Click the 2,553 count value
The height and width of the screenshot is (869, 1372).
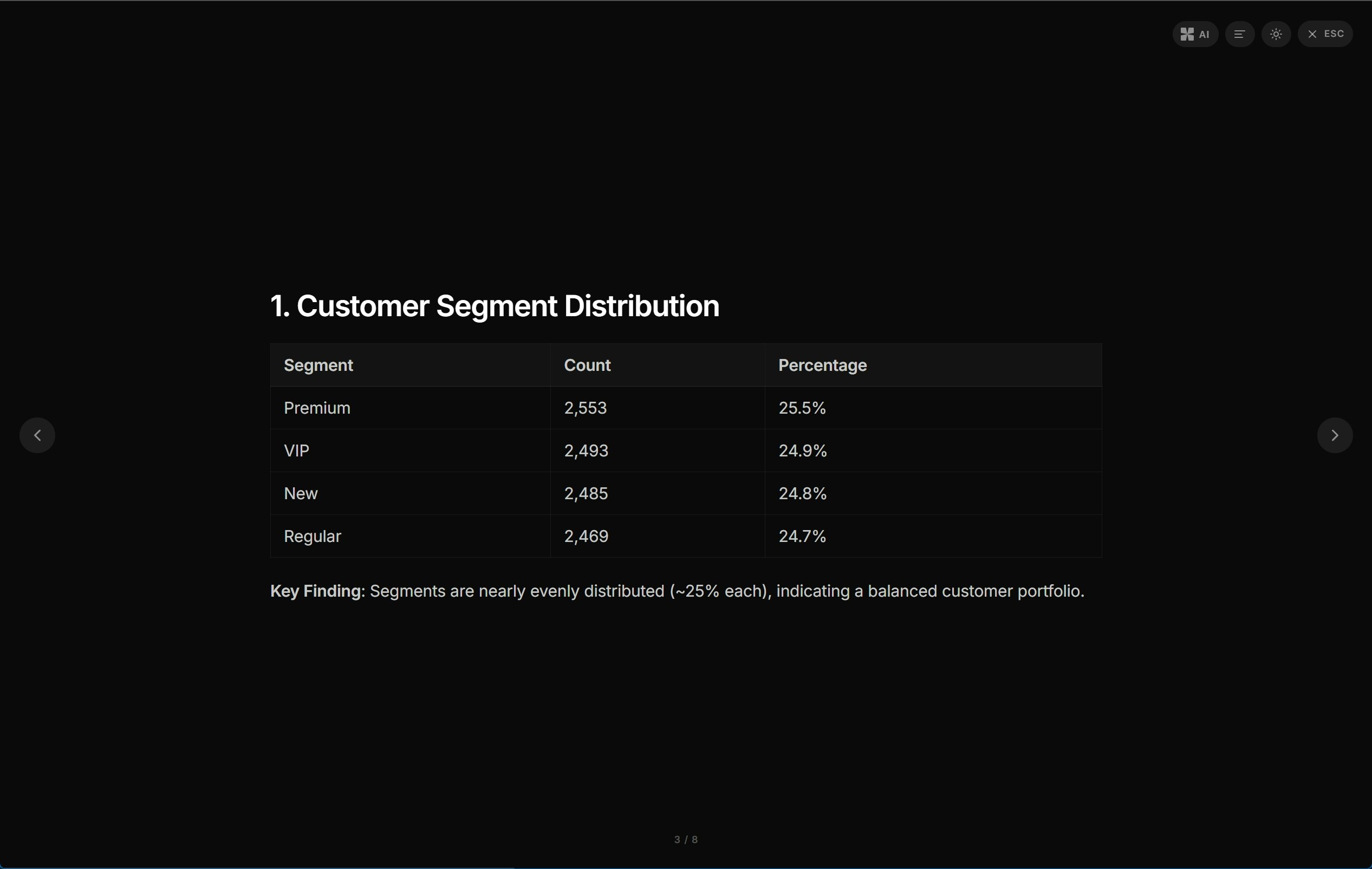pyautogui.click(x=585, y=408)
